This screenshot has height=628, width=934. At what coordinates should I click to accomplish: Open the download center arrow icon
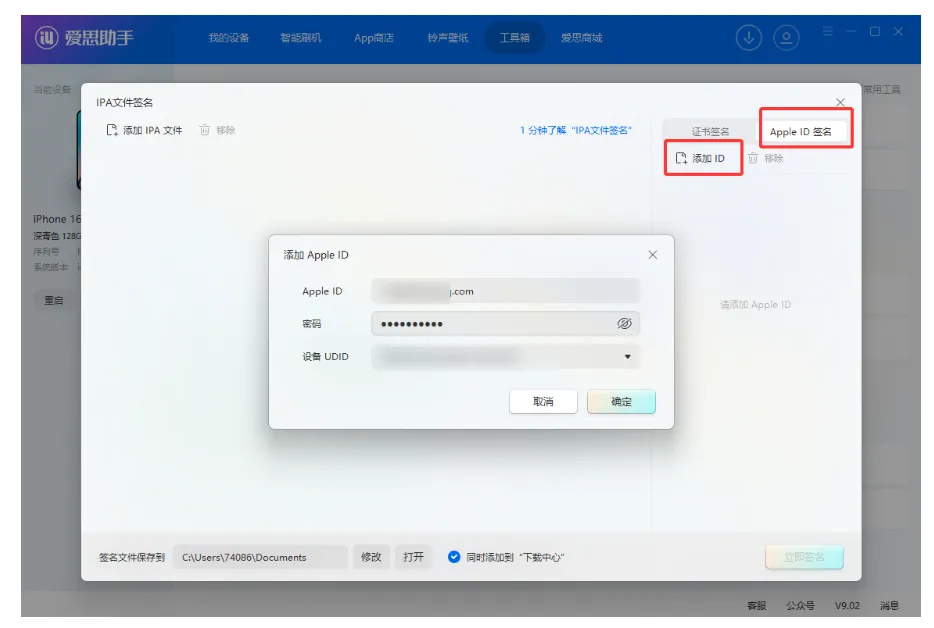[x=749, y=38]
